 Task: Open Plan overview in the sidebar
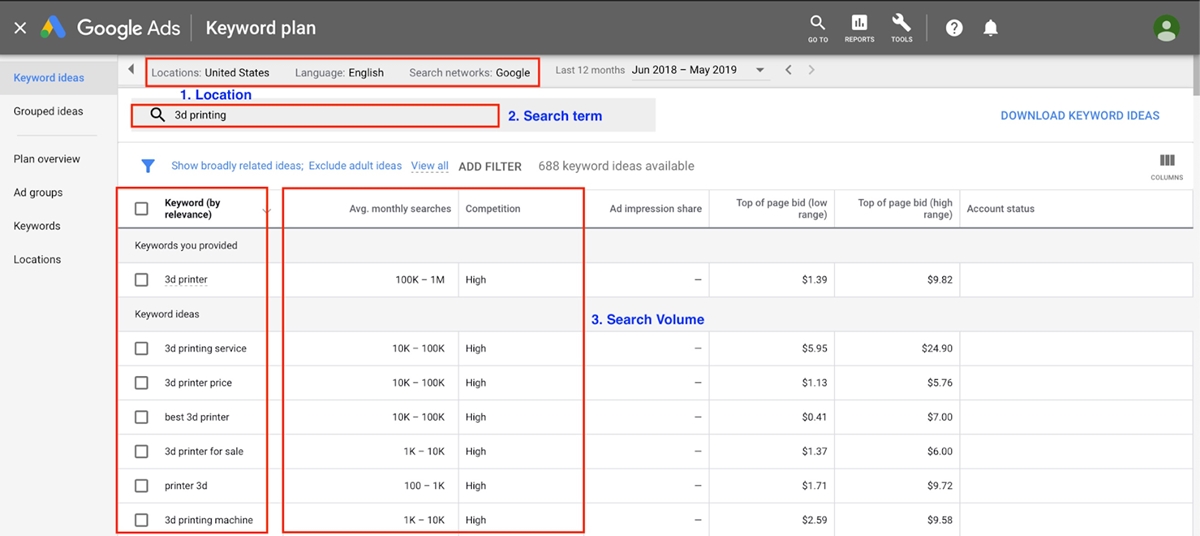(x=47, y=159)
